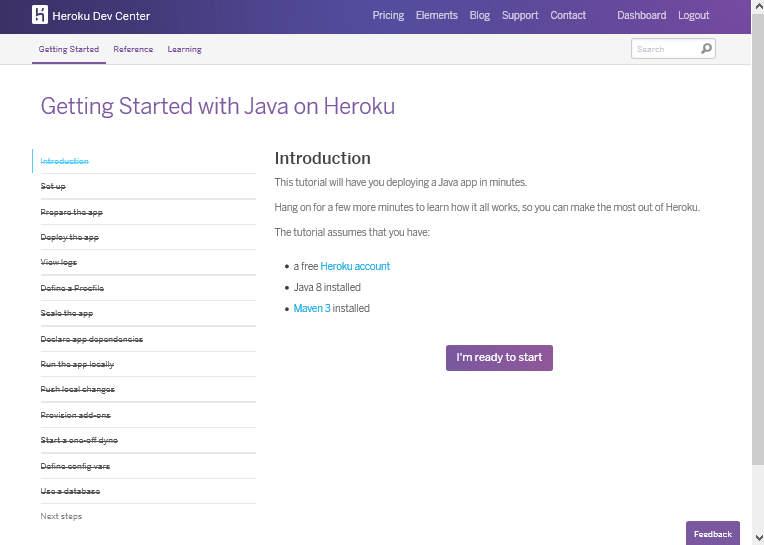Image resolution: width=764 pixels, height=545 pixels.
Task: Select the Getting Started tab
Action: (x=69, y=49)
